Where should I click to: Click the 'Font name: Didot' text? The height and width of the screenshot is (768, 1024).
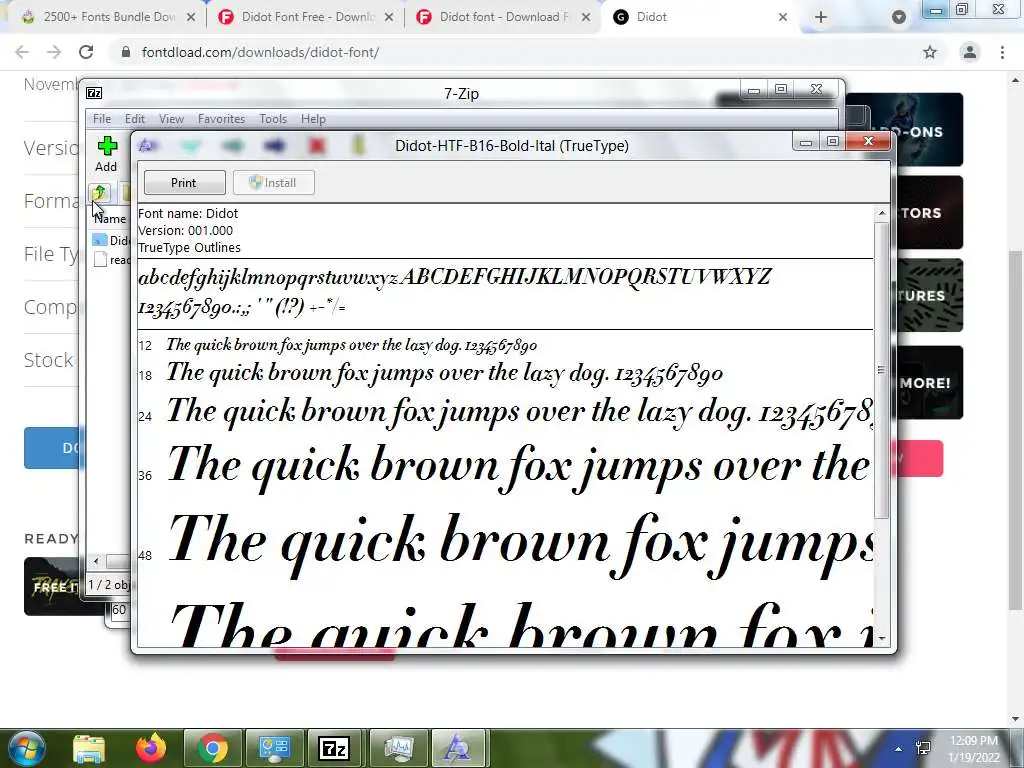pyautogui.click(x=188, y=214)
